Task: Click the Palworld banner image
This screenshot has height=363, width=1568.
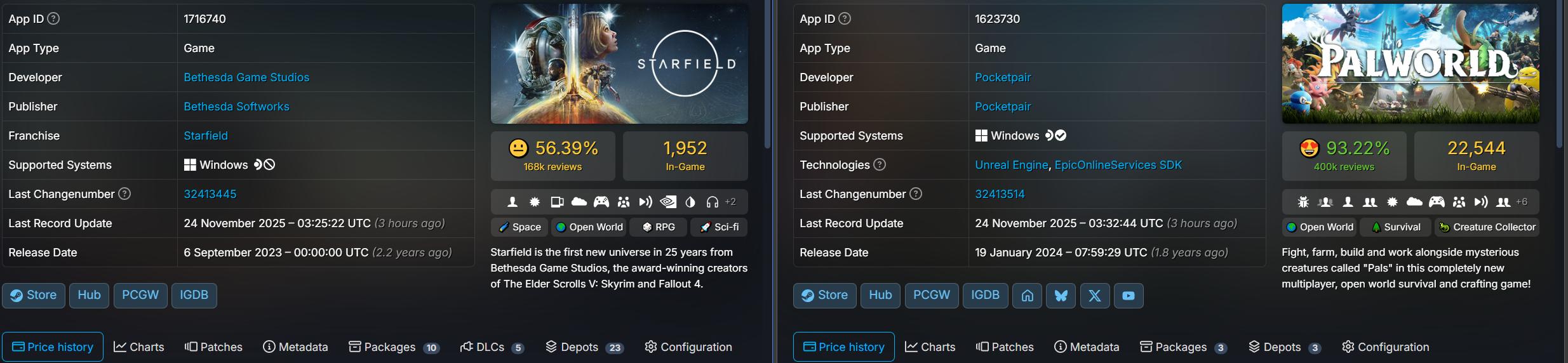Action: tap(1410, 63)
